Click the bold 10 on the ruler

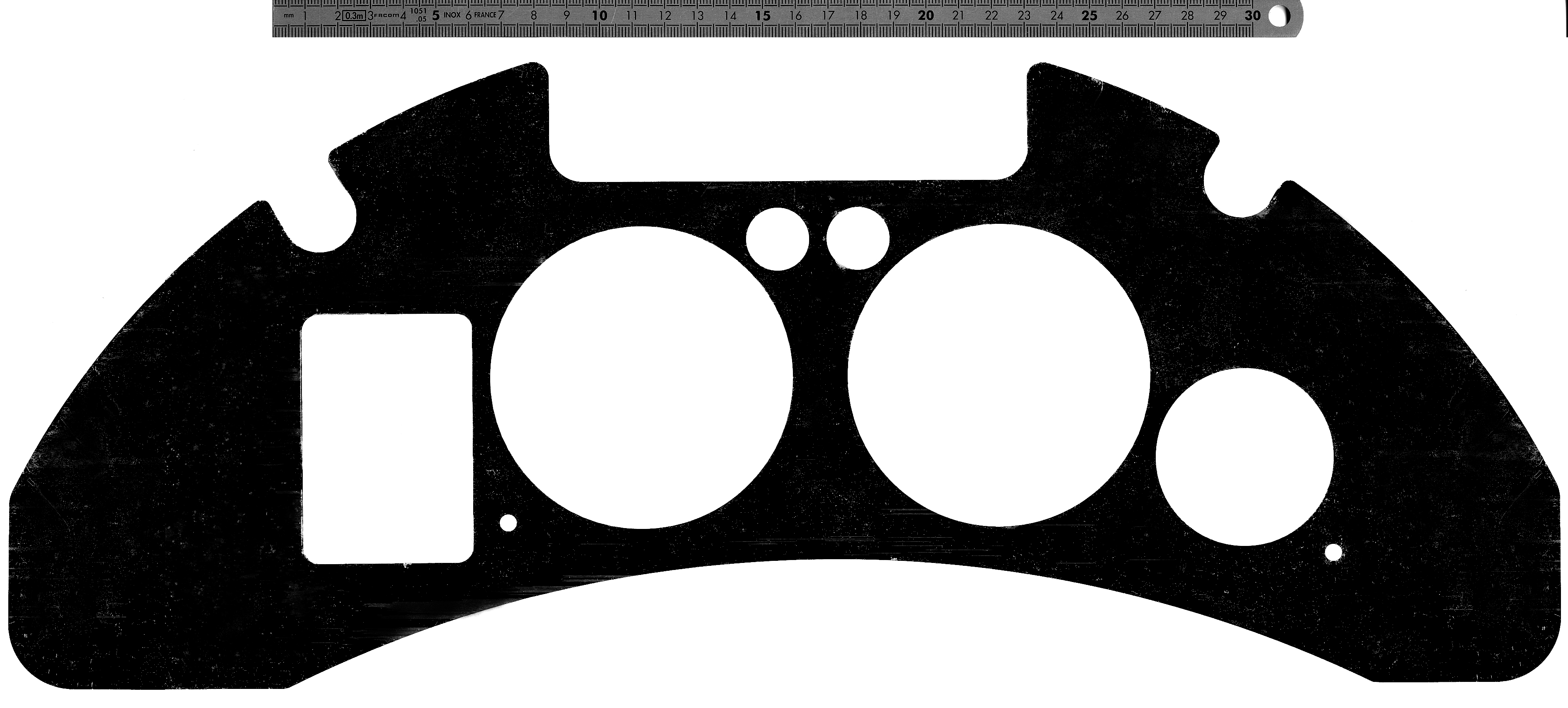point(600,16)
